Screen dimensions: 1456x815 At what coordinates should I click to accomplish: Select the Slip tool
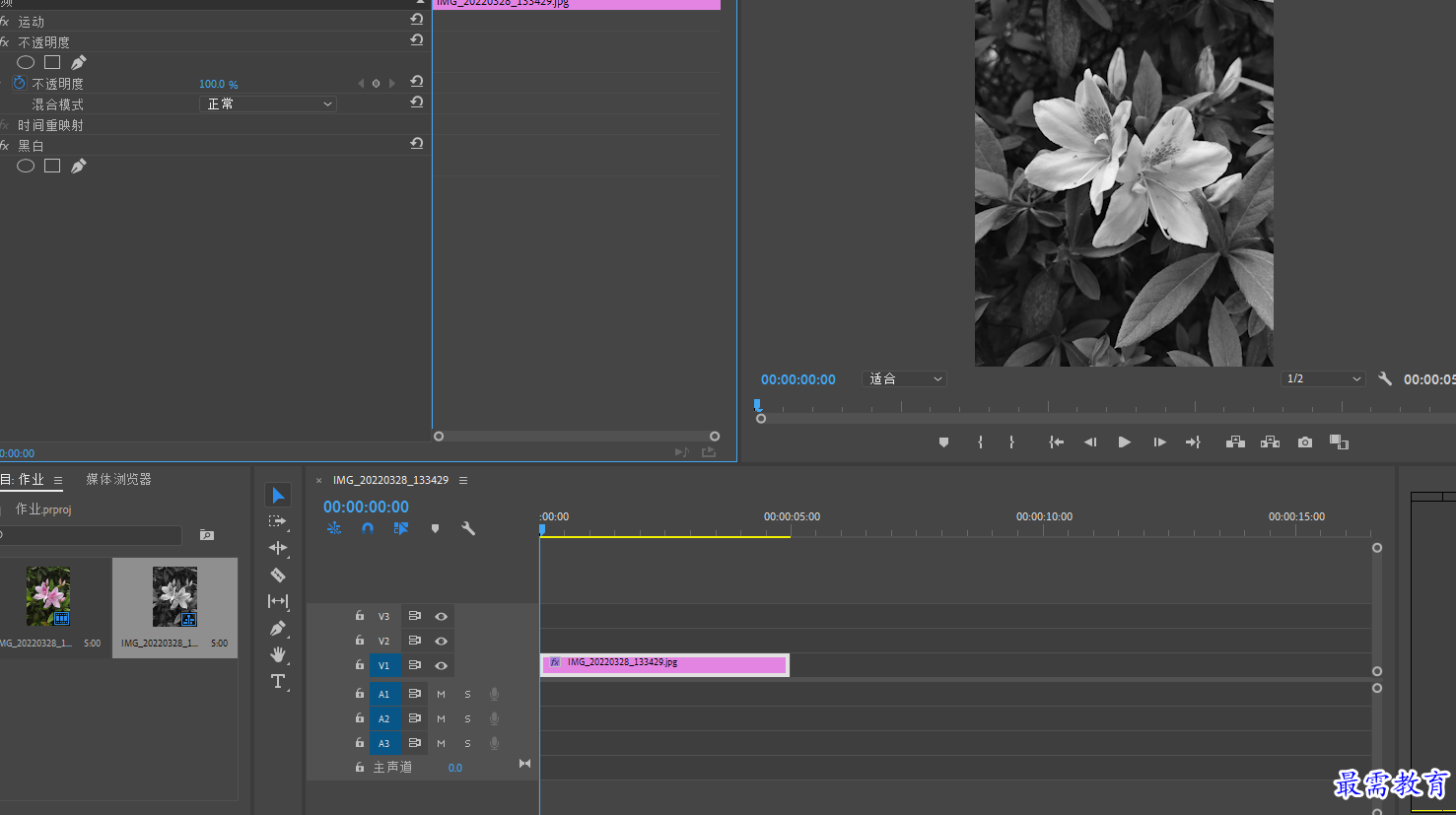coord(278,601)
